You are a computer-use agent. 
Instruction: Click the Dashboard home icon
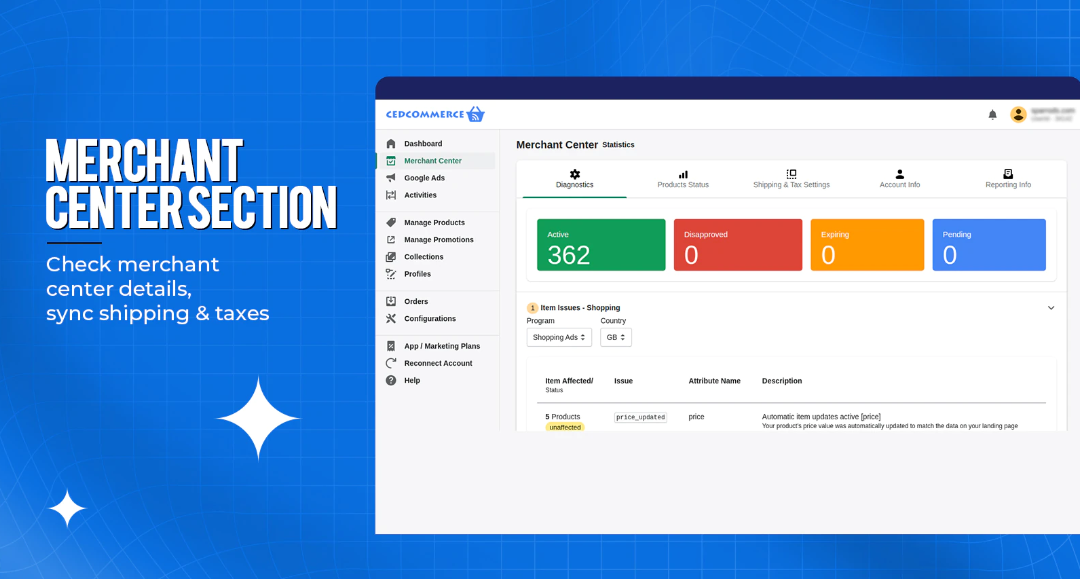tap(391, 144)
